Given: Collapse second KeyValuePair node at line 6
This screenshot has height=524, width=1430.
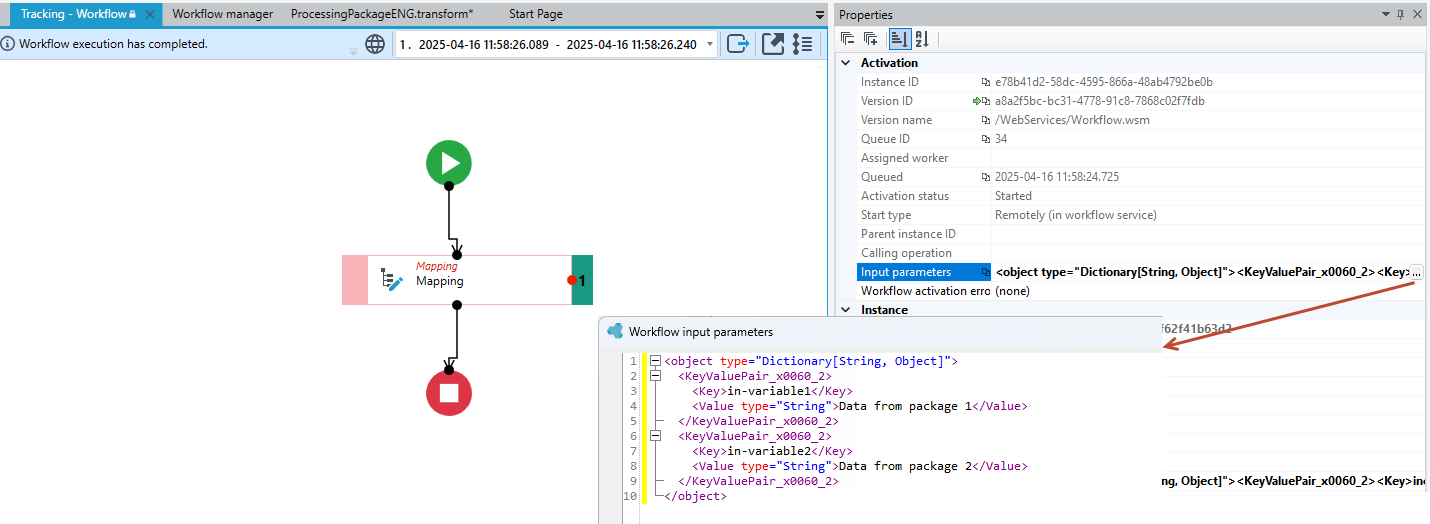Looking at the screenshot, I should [x=655, y=436].
